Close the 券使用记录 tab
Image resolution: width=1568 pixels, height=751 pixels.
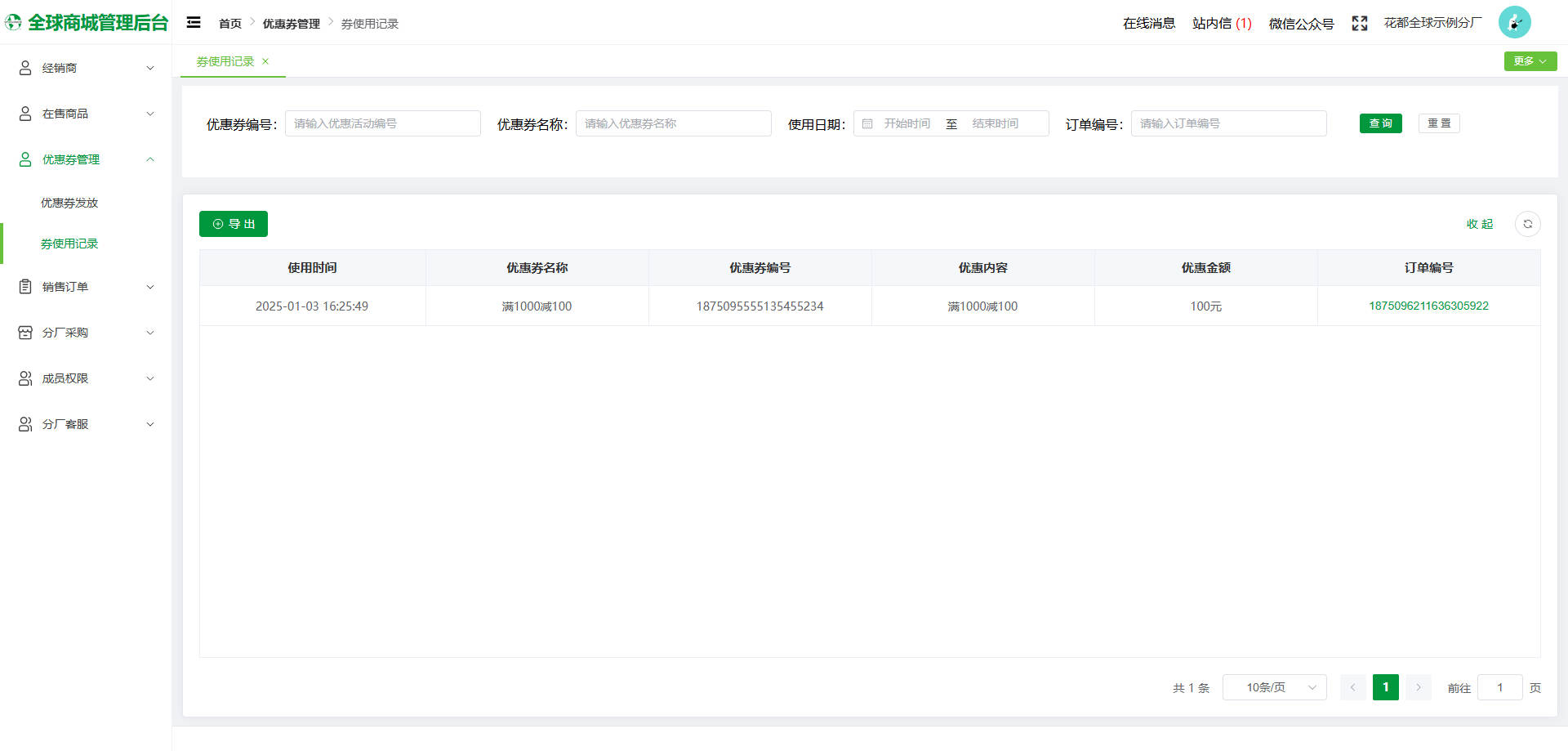(x=265, y=61)
